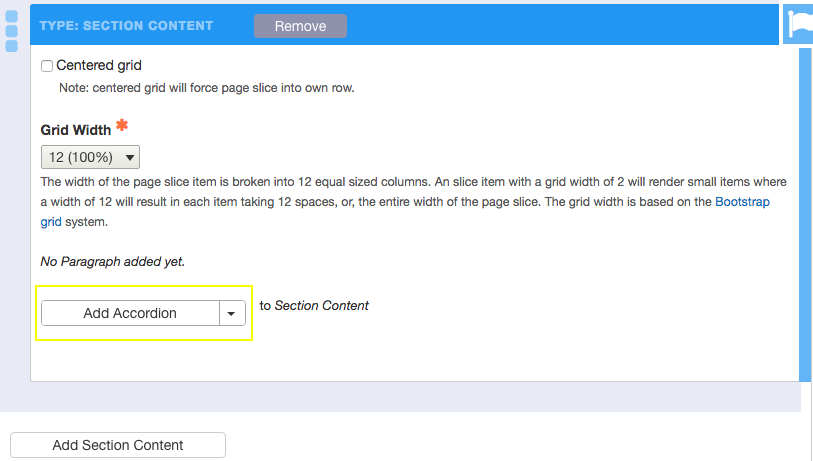Open the Grid Width dropdown

point(90,157)
